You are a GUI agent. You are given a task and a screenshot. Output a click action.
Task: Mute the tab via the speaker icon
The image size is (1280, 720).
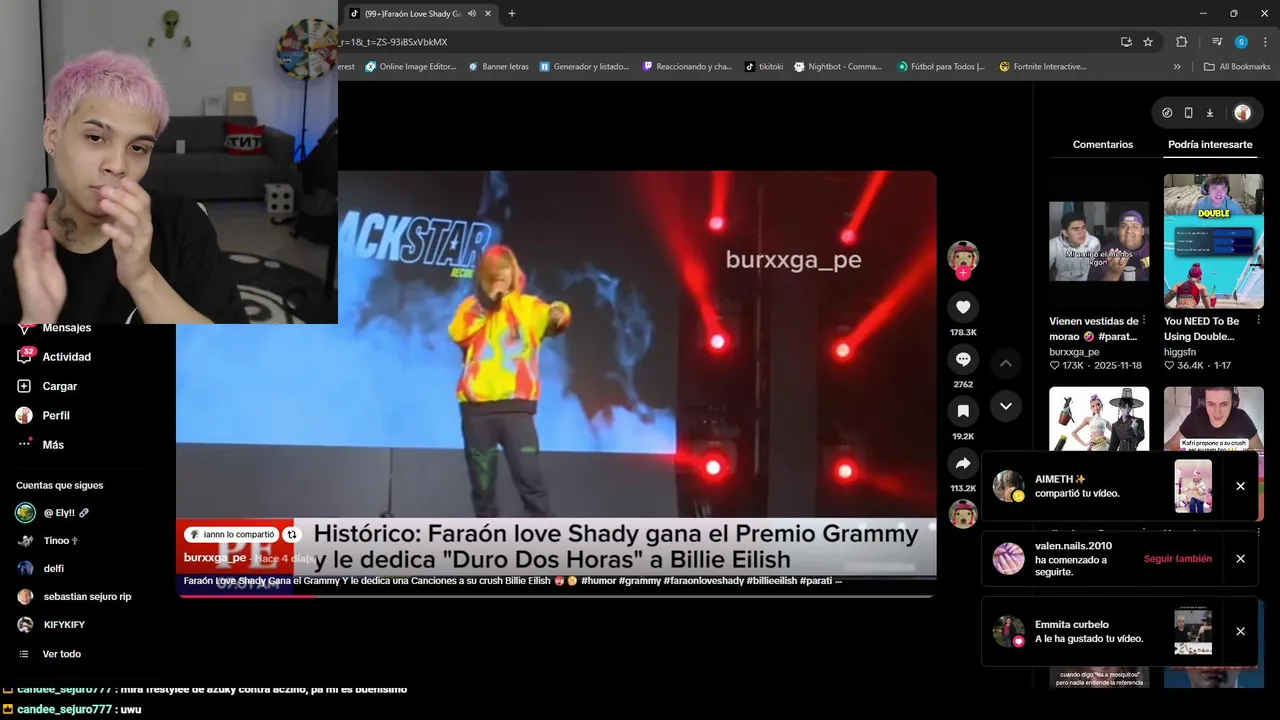tap(472, 14)
